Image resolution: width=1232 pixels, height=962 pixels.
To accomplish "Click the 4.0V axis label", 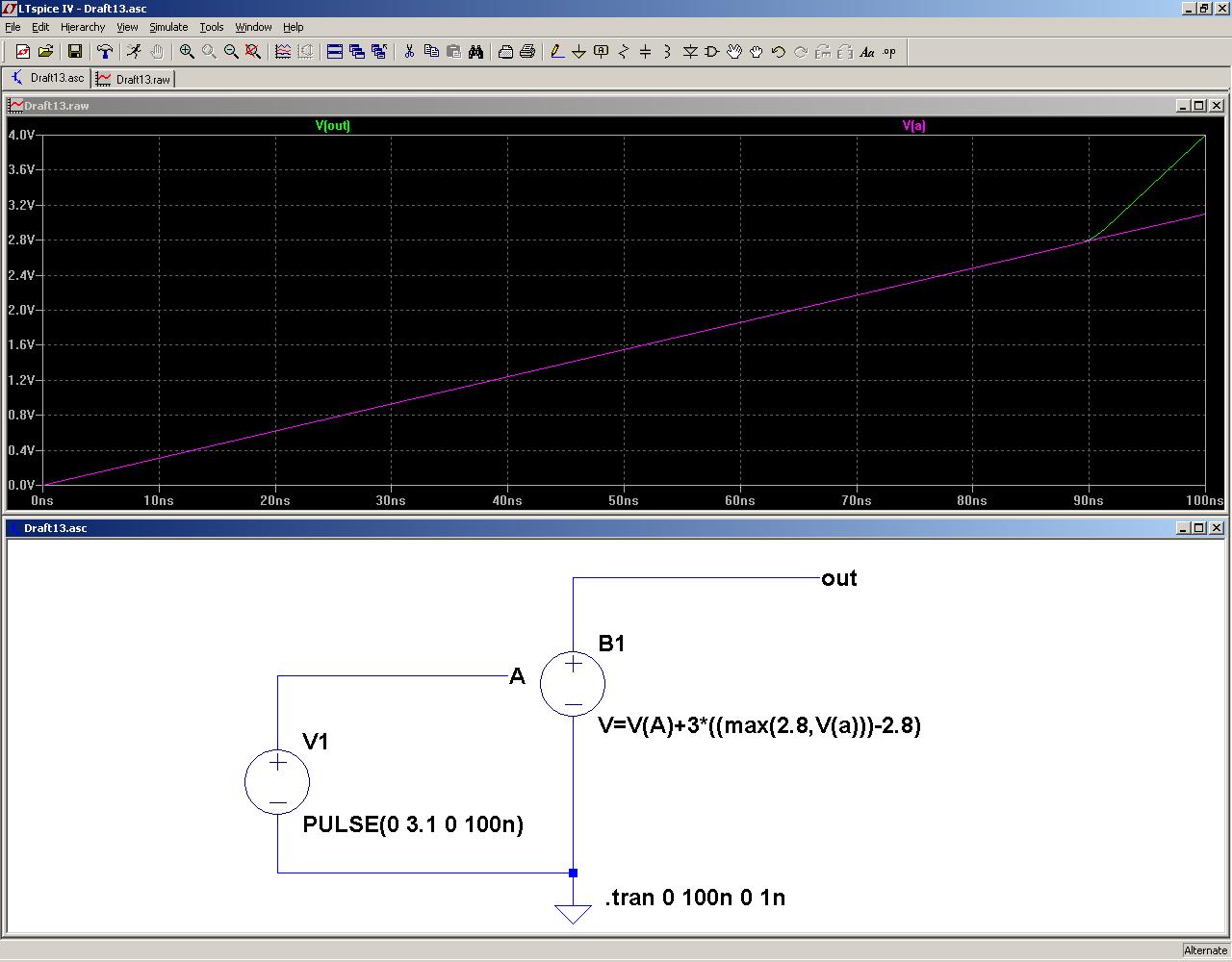I will click(22, 135).
